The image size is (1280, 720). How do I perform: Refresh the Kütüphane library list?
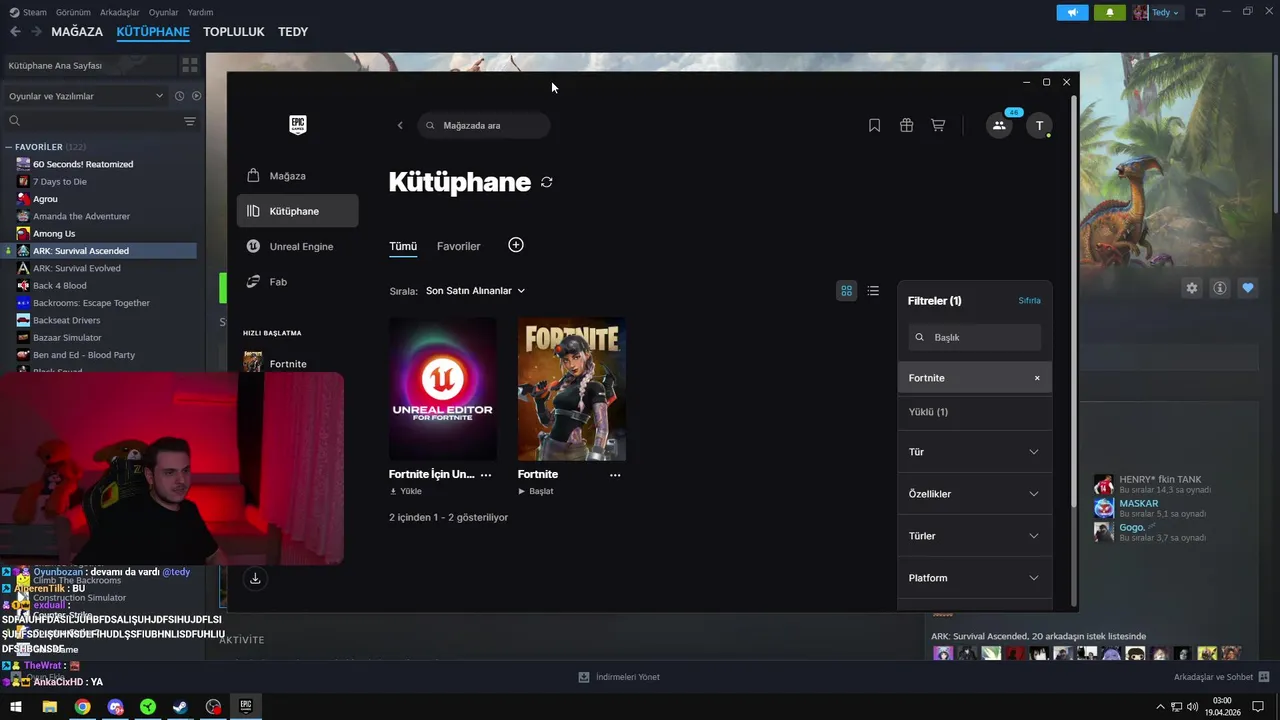tap(546, 182)
